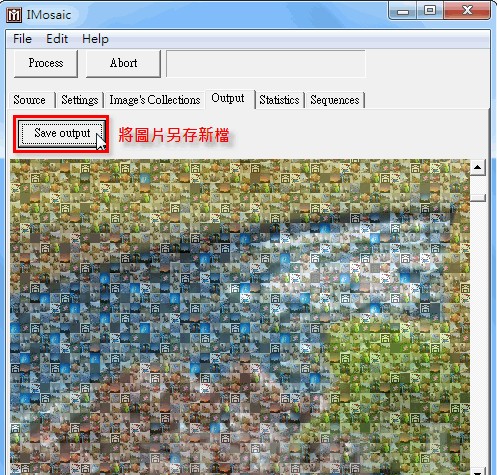This screenshot has width=497, height=475.
Task: Click the scrollbar down arrow at bottom
Action: click(x=477, y=471)
